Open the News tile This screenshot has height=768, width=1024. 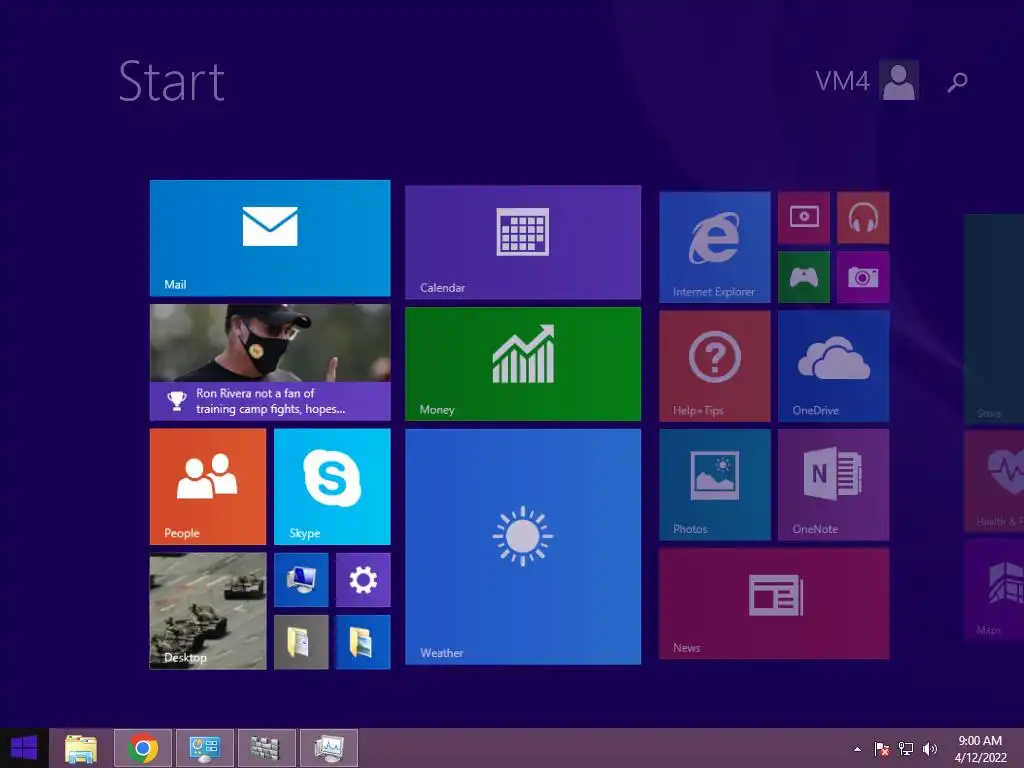point(774,603)
